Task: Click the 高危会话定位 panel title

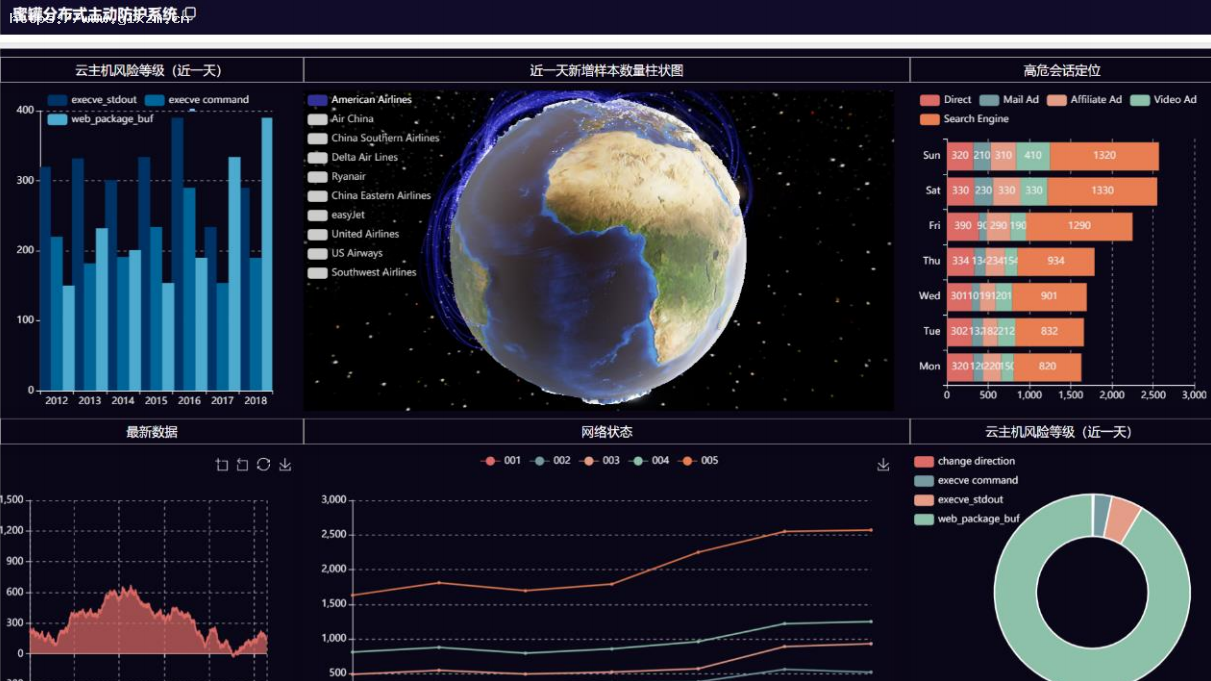Action: (x=1062, y=70)
